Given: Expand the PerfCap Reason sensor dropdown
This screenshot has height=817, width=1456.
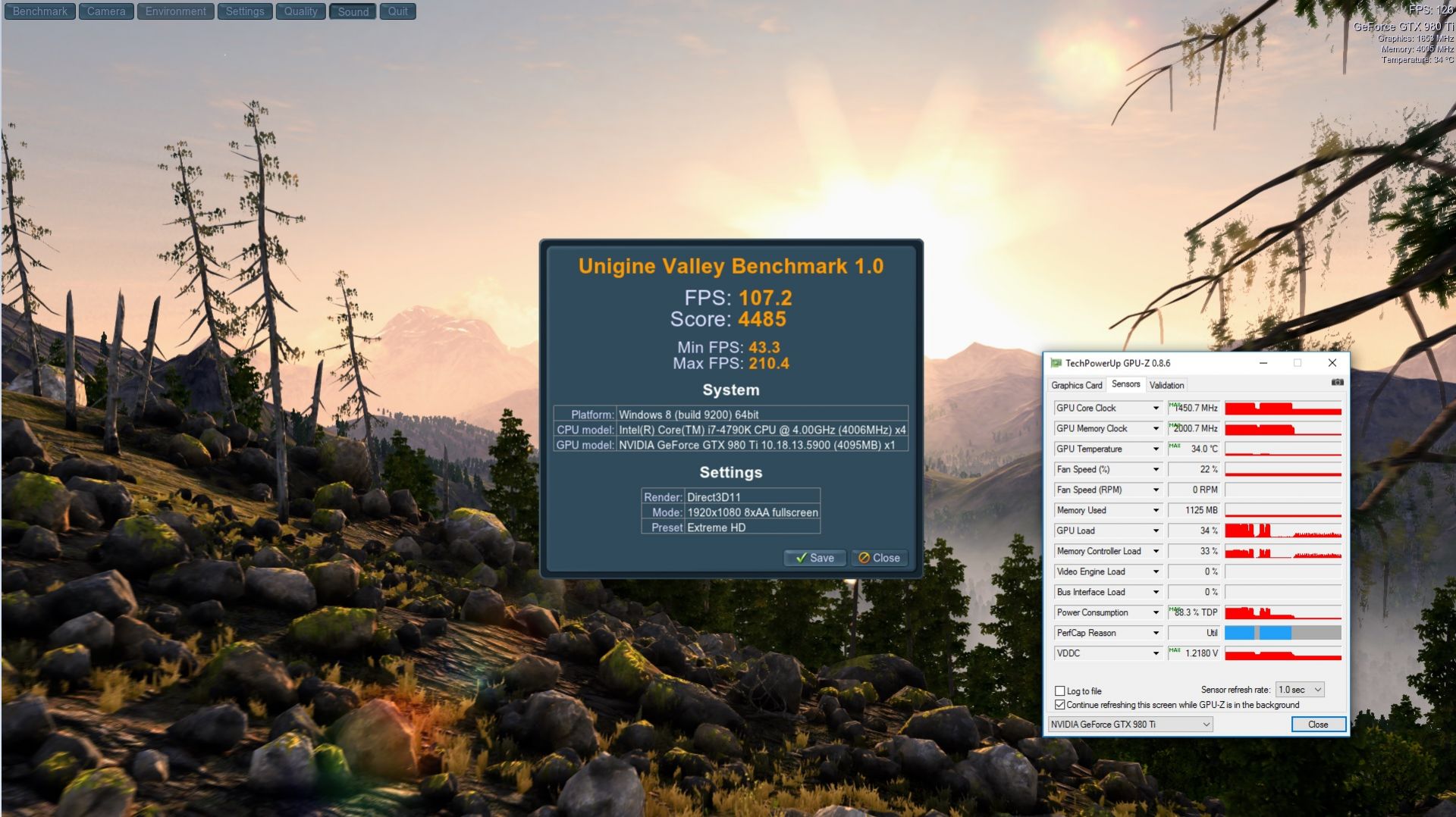Looking at the screenshot, I should pos(1156,634).
